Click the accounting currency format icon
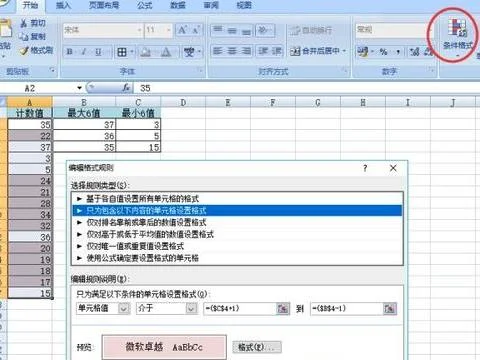This screenshot has width=480, height=360. [x=362, y=51]
